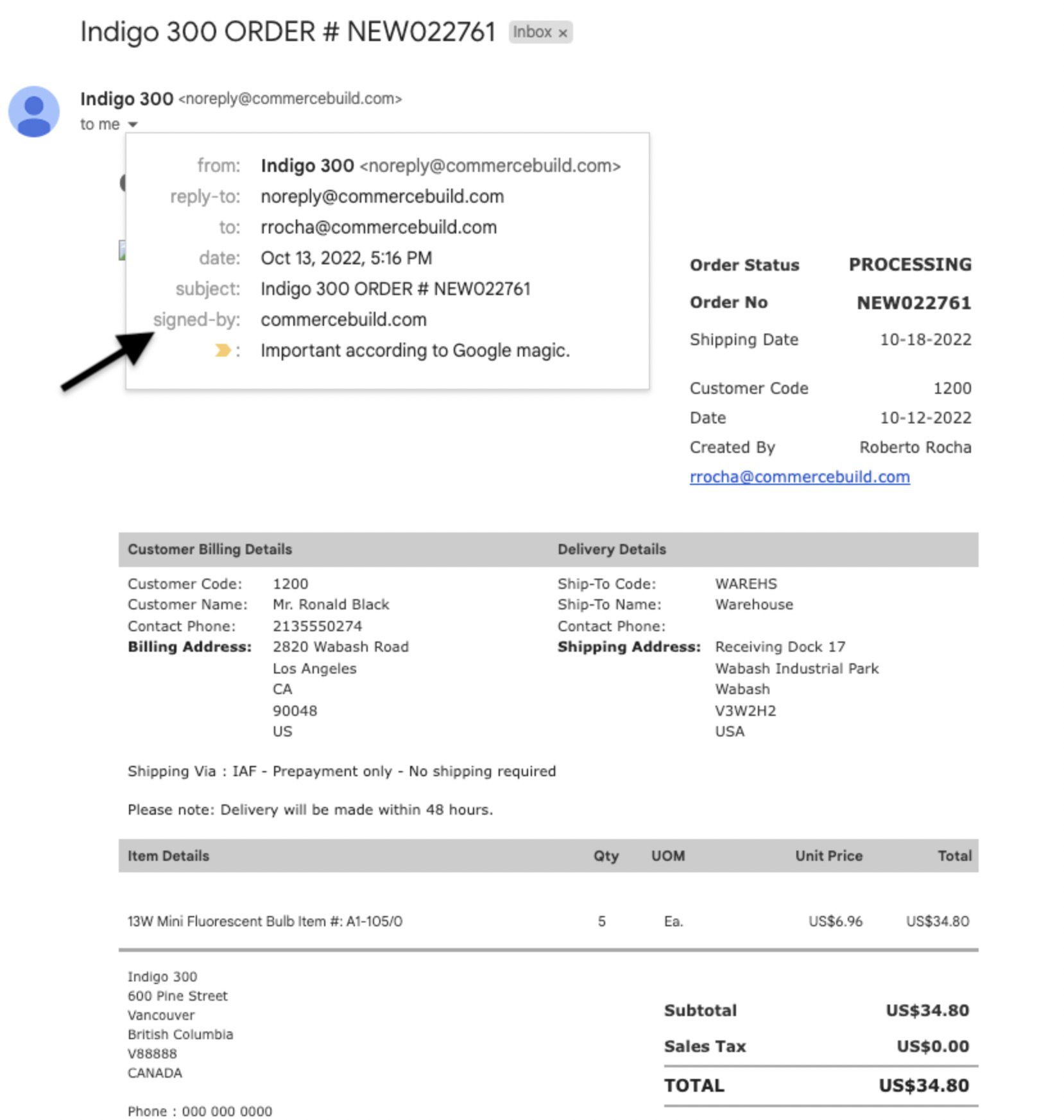
Task: Open the rrocha@commercebuild.com link
Action: pos(800,477)
